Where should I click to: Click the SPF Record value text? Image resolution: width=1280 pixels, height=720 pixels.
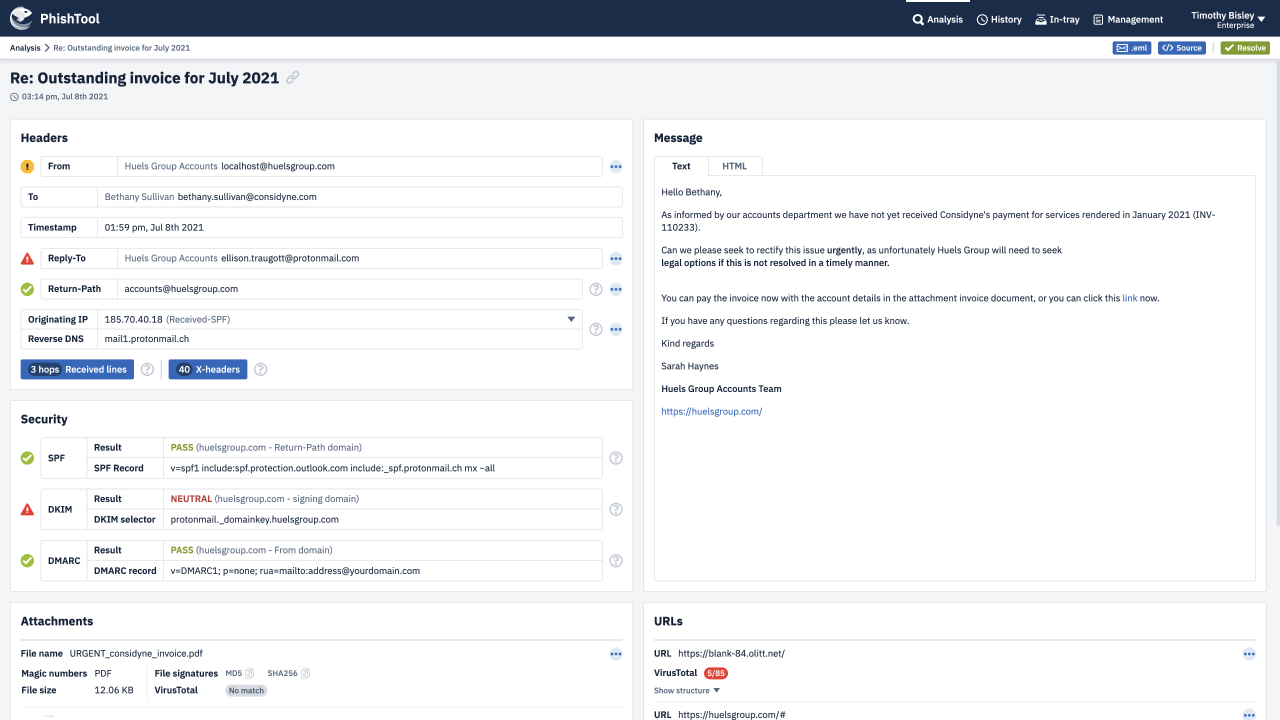click(x=333, y=468)
